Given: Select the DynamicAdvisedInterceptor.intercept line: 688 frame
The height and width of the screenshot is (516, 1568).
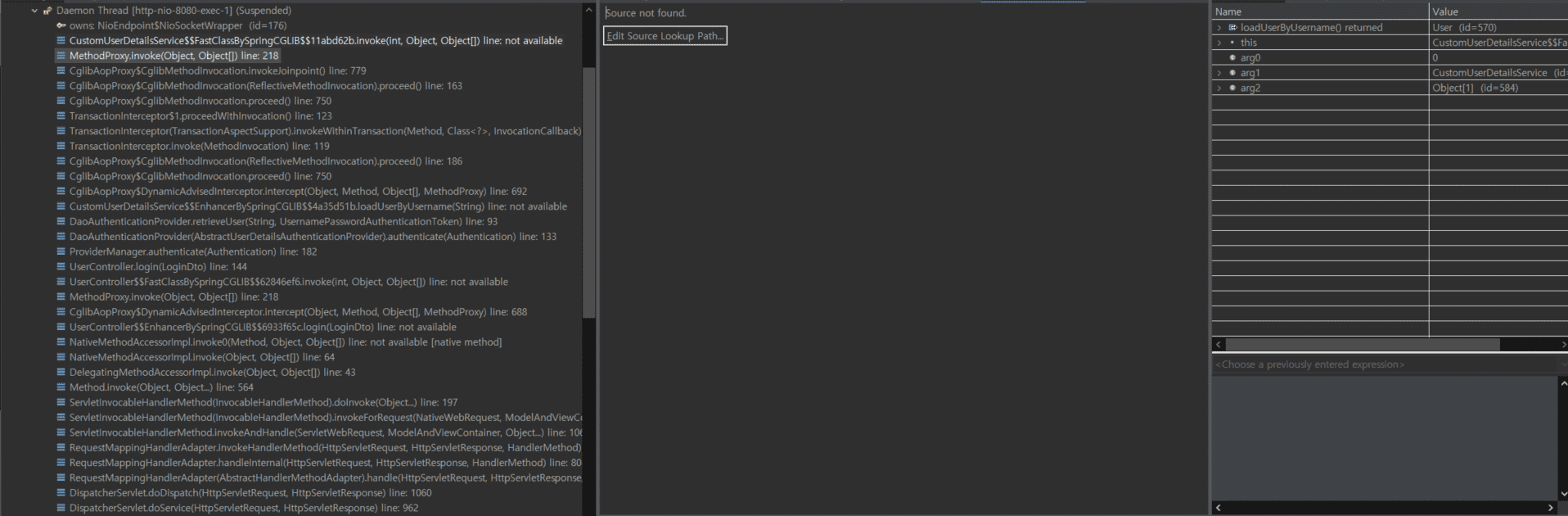Looking at the screenshot, I should pos(298,312).
